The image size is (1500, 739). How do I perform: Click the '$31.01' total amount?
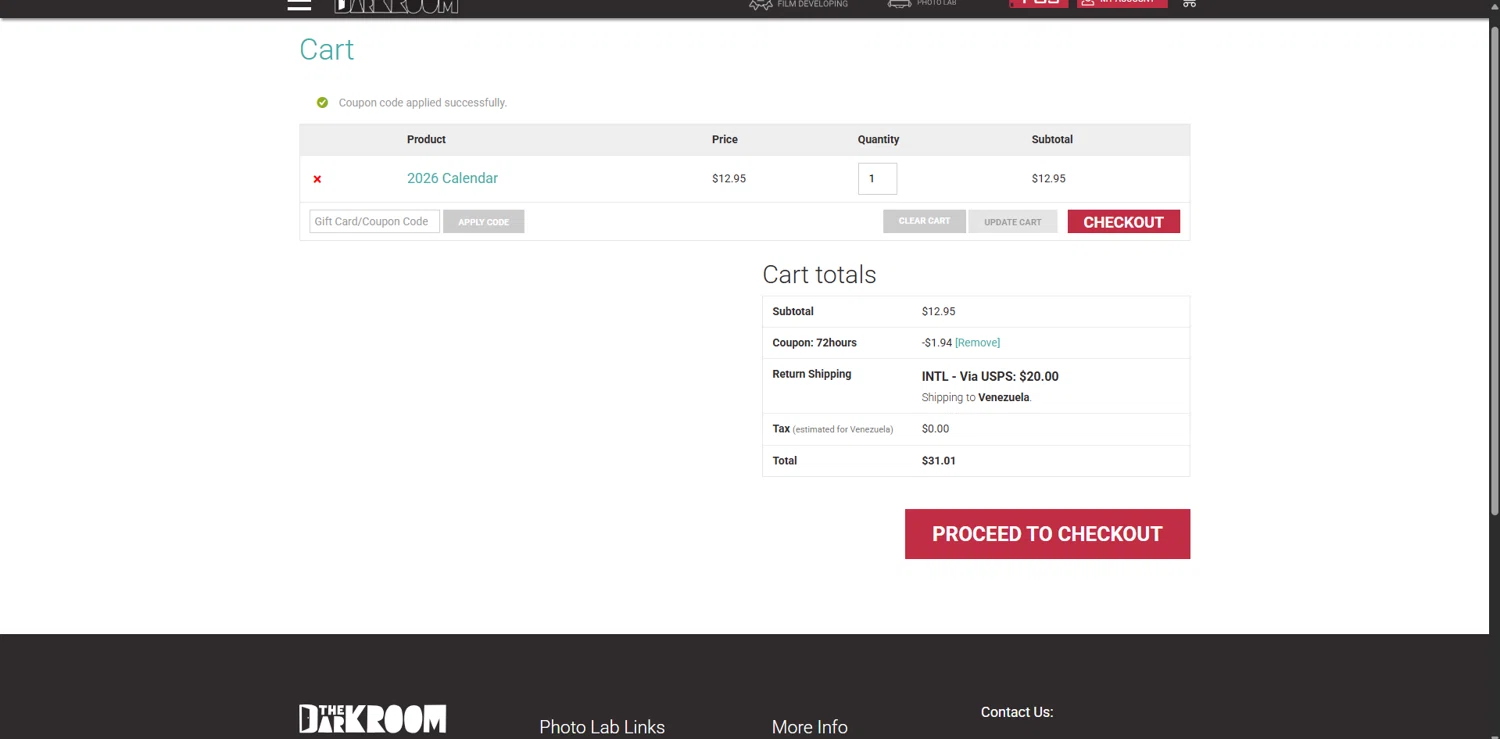[x=939, y=461]
